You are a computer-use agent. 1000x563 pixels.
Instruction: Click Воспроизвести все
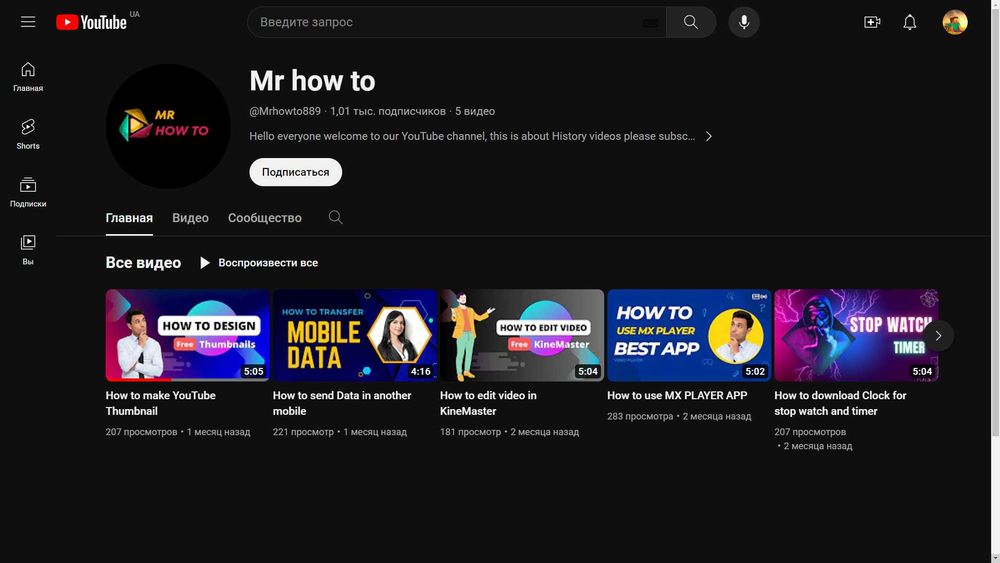[x=258, y=263]
